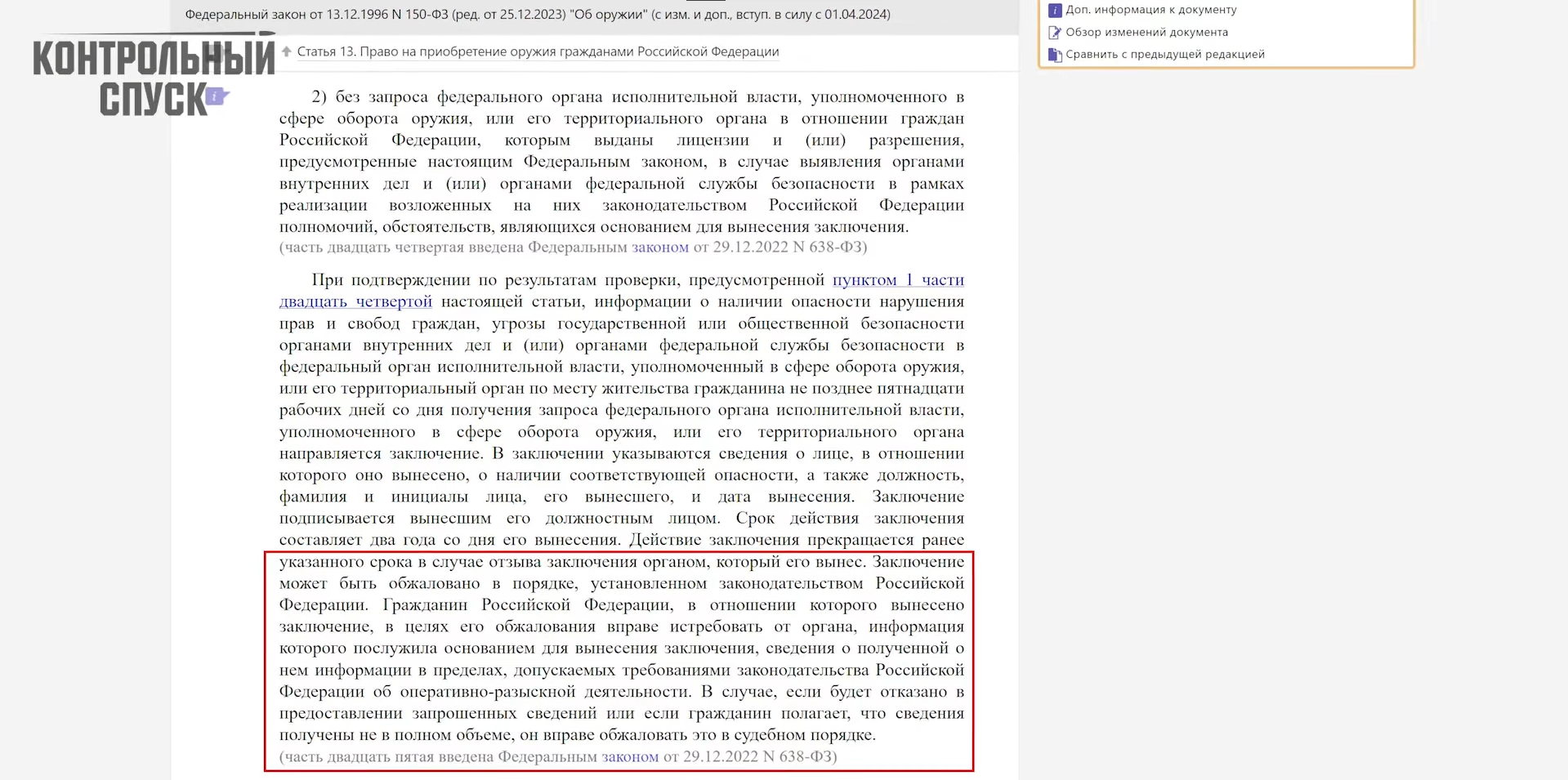Click the edit-page icon beside Обзор изменений
1568x780 pixels.
(x=1055, y=33)
